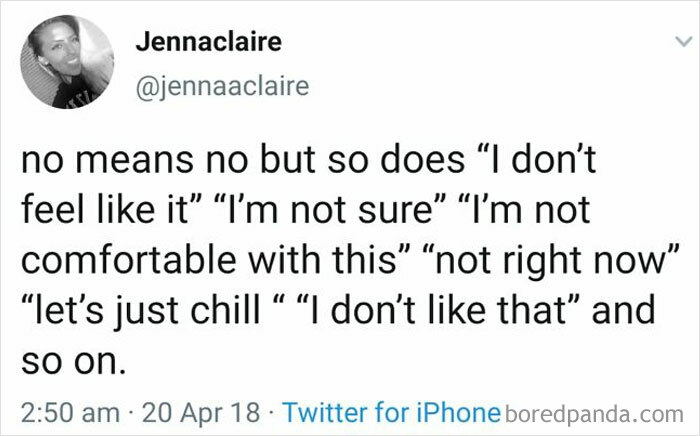Click the phrase "no means no"
The height and width of the screenshot is (436, 700).
click(134, 161)
